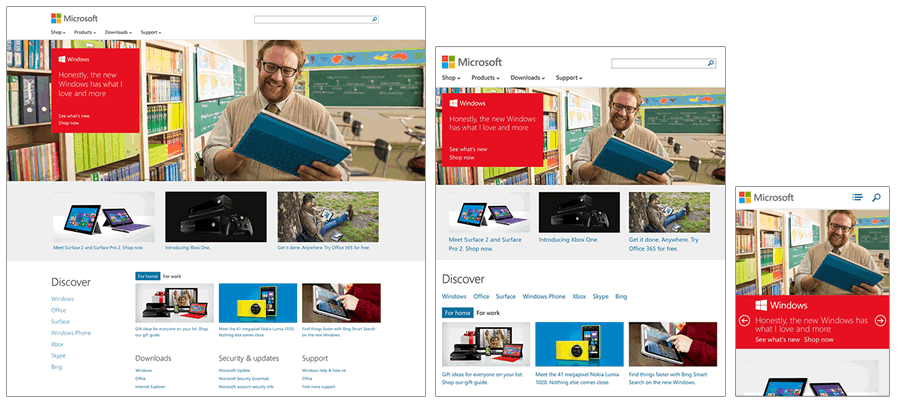Select the For home tab on the desktop-width page
The image size is (900, 405).
(x=148, y=277)
